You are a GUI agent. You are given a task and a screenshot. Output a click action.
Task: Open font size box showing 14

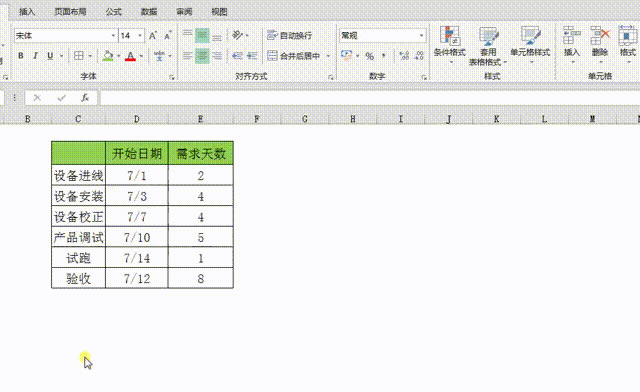[131, 36]
